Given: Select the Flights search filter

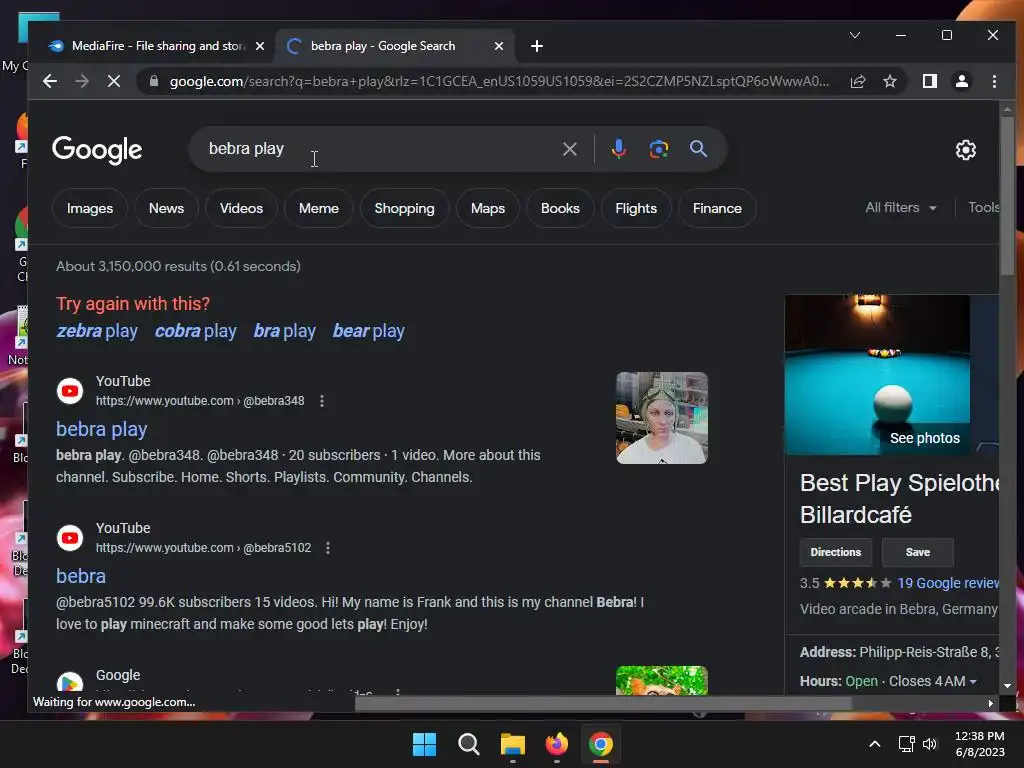Looking at the screenshot, I should click(635, 208).
